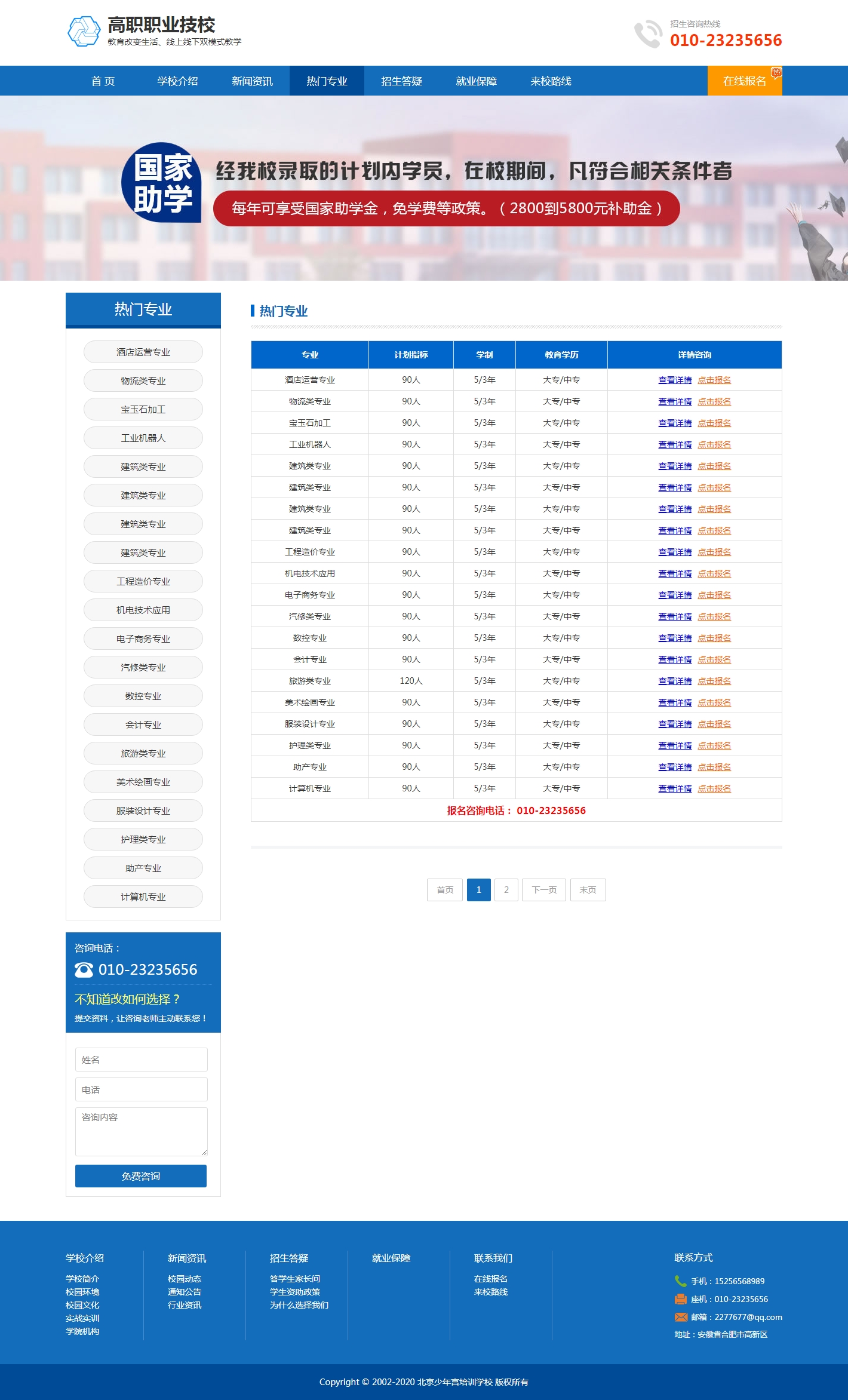
Task: Click 点击报名 for 会计专业 row
Action: (x=714, y=659)
